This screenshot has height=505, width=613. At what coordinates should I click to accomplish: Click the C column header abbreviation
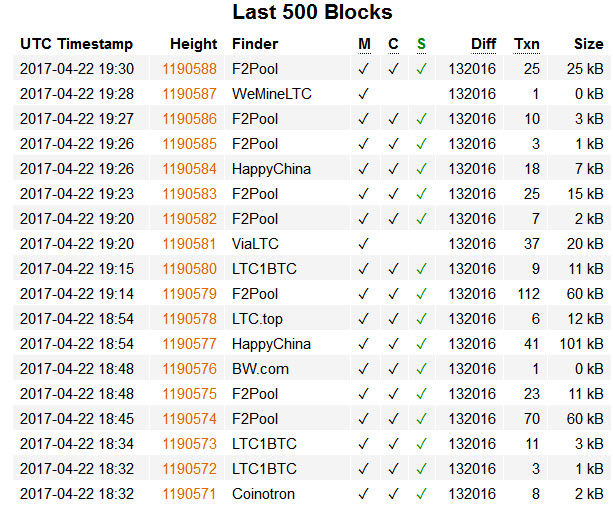393,44
